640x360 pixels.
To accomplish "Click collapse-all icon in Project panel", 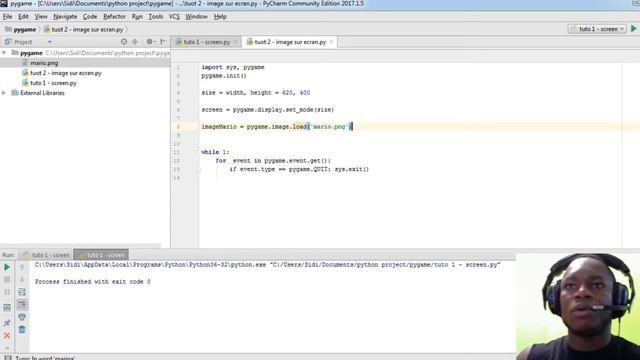I will (135, 42).
